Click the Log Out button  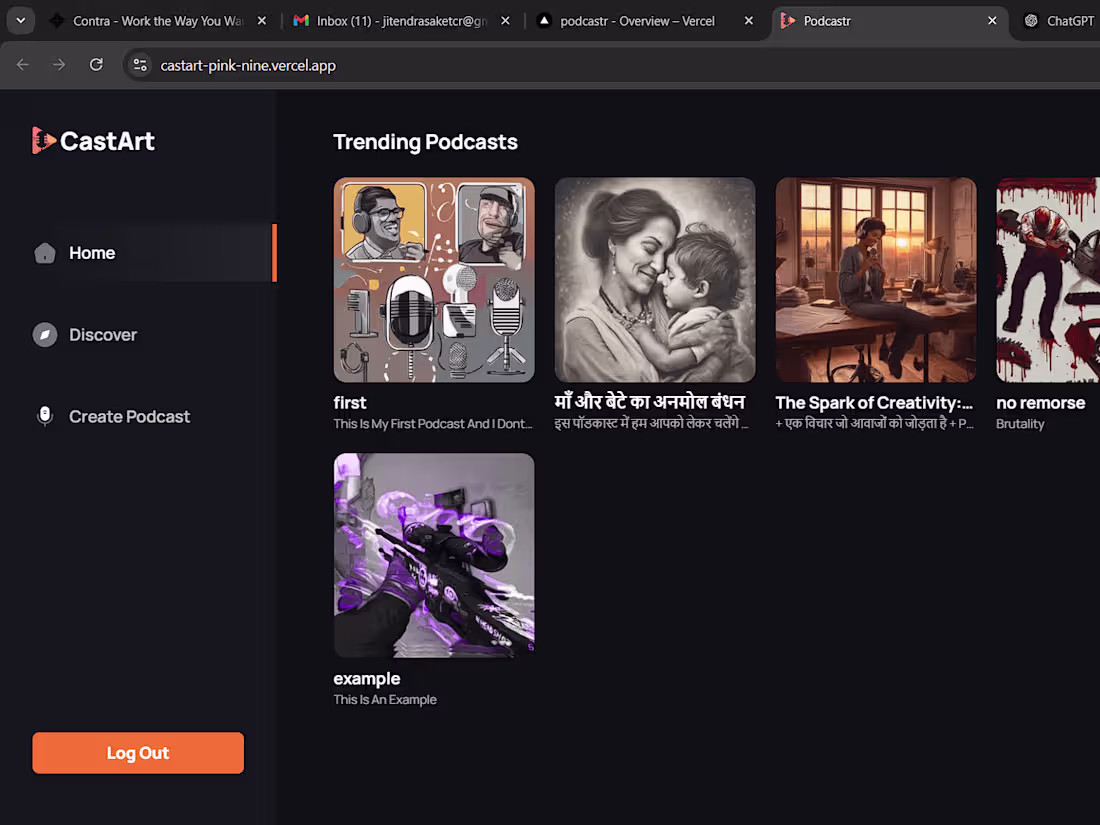[138, 753]
